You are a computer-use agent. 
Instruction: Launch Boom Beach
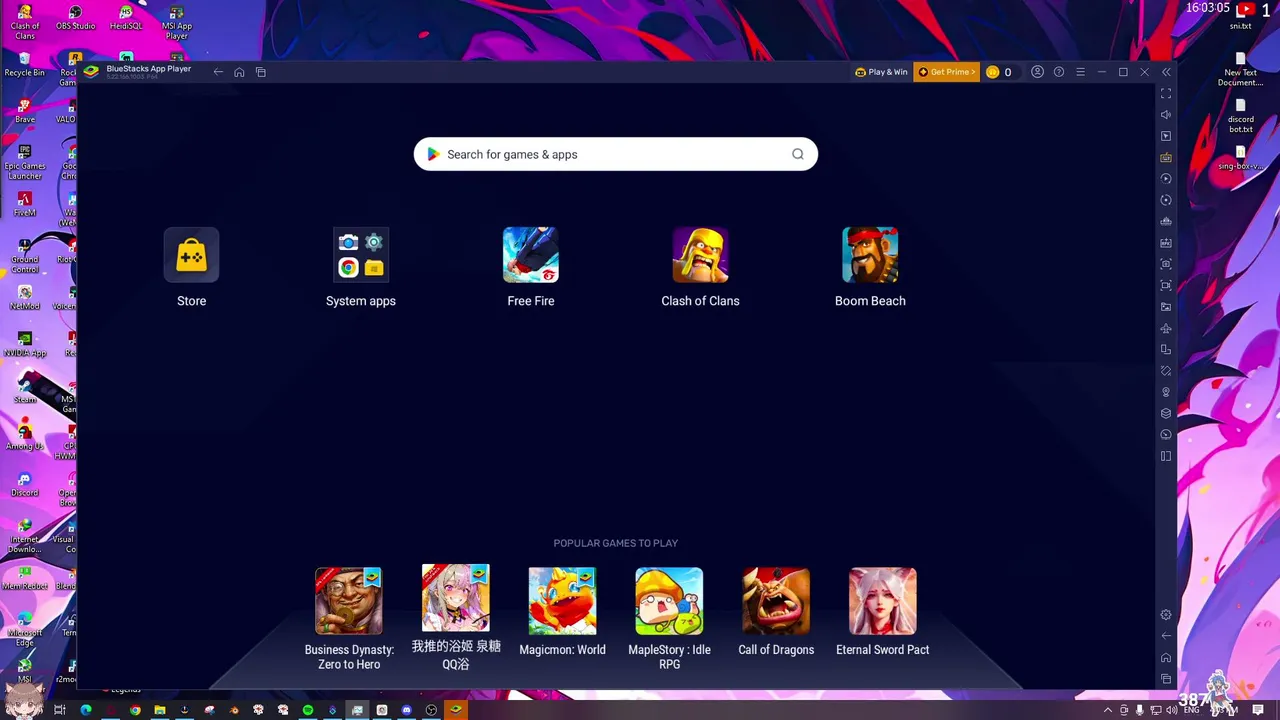[870, 256]
